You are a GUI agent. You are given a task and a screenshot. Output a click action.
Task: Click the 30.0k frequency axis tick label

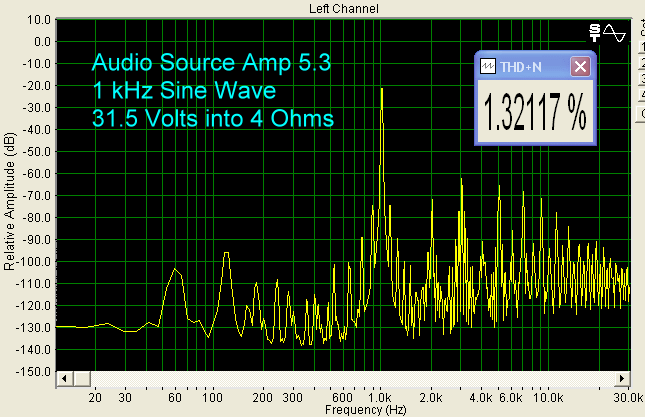pos(628,398)
